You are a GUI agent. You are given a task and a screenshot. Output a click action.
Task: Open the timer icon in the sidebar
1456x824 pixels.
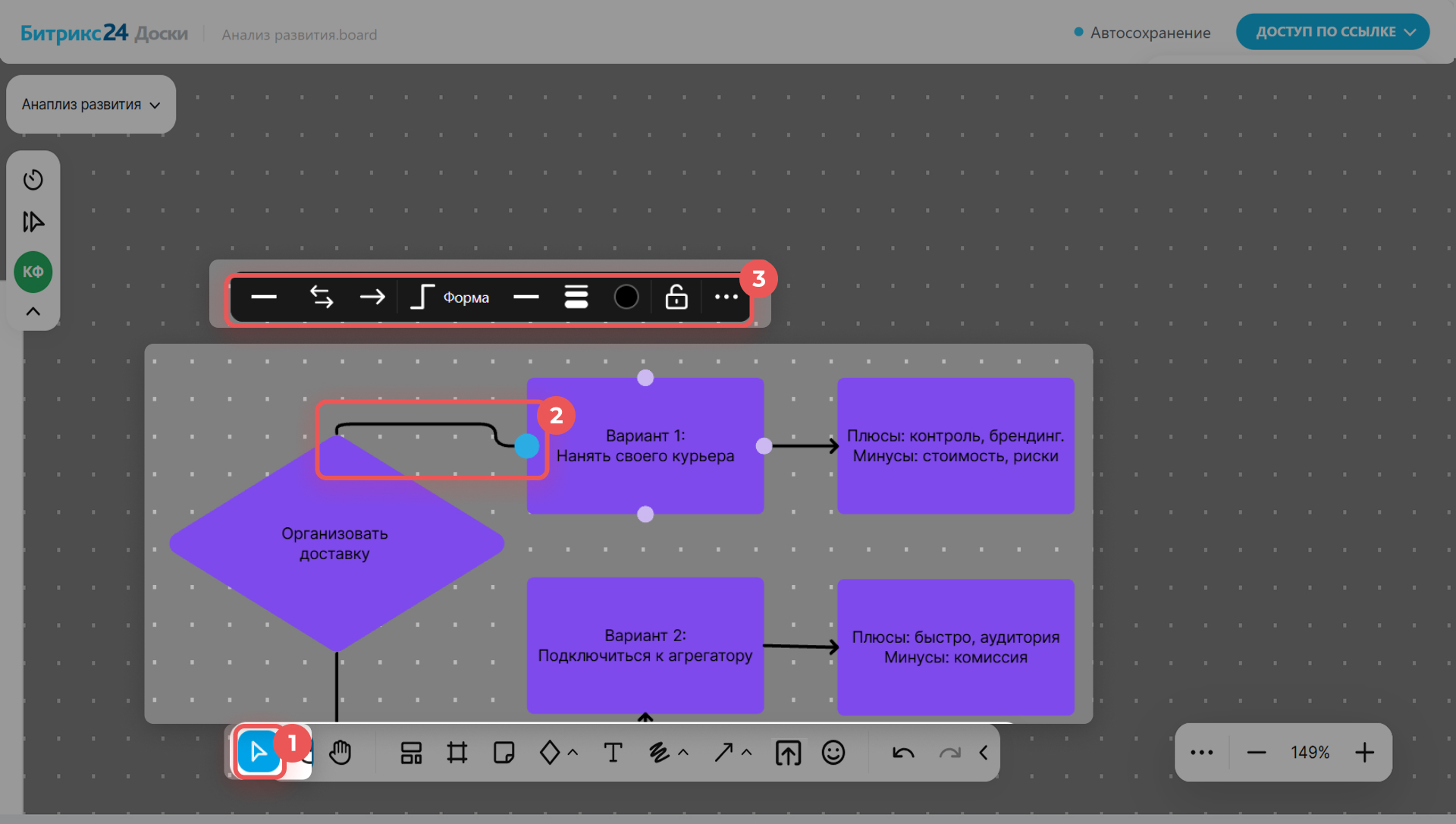point(33,180)
